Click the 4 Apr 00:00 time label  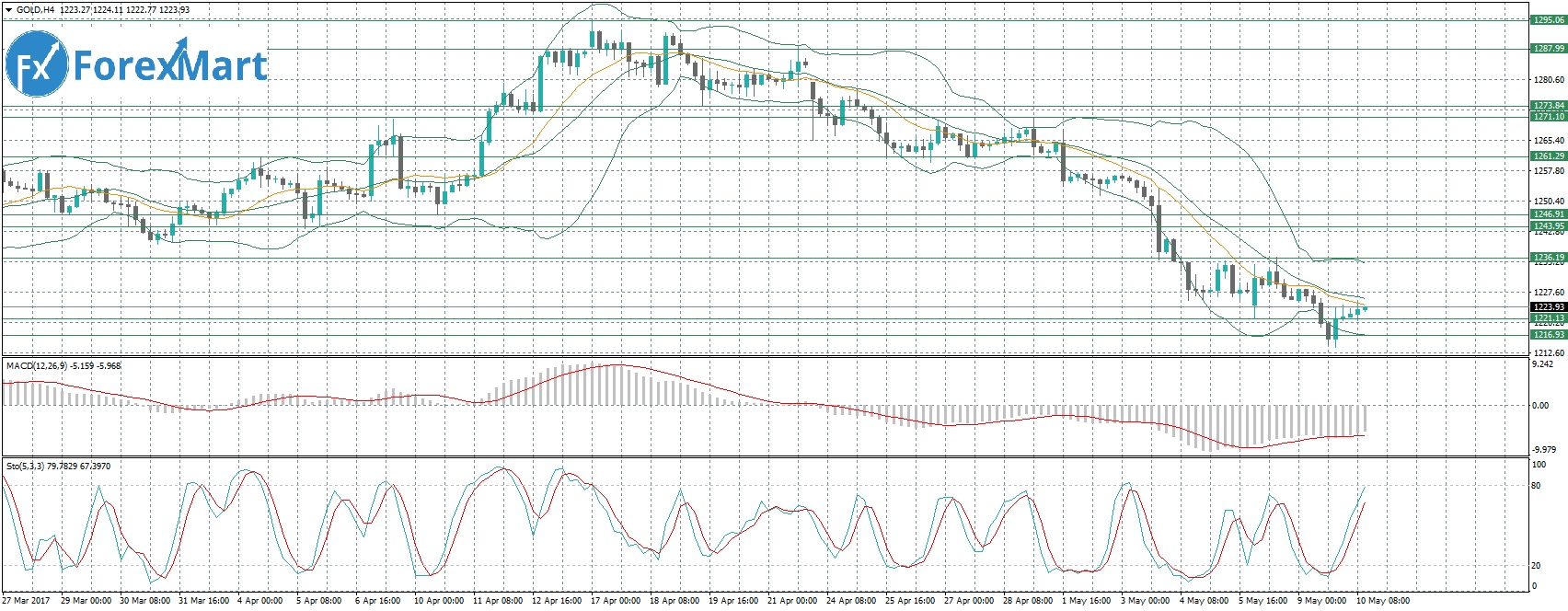[260, 601]
